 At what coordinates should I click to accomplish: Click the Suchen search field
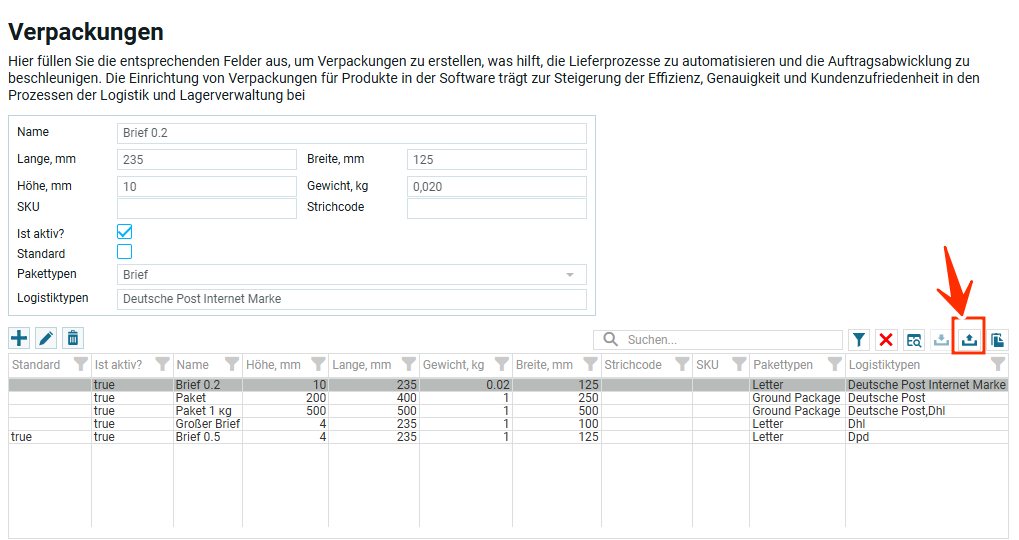pyautogui.click(x=730, y=340)
